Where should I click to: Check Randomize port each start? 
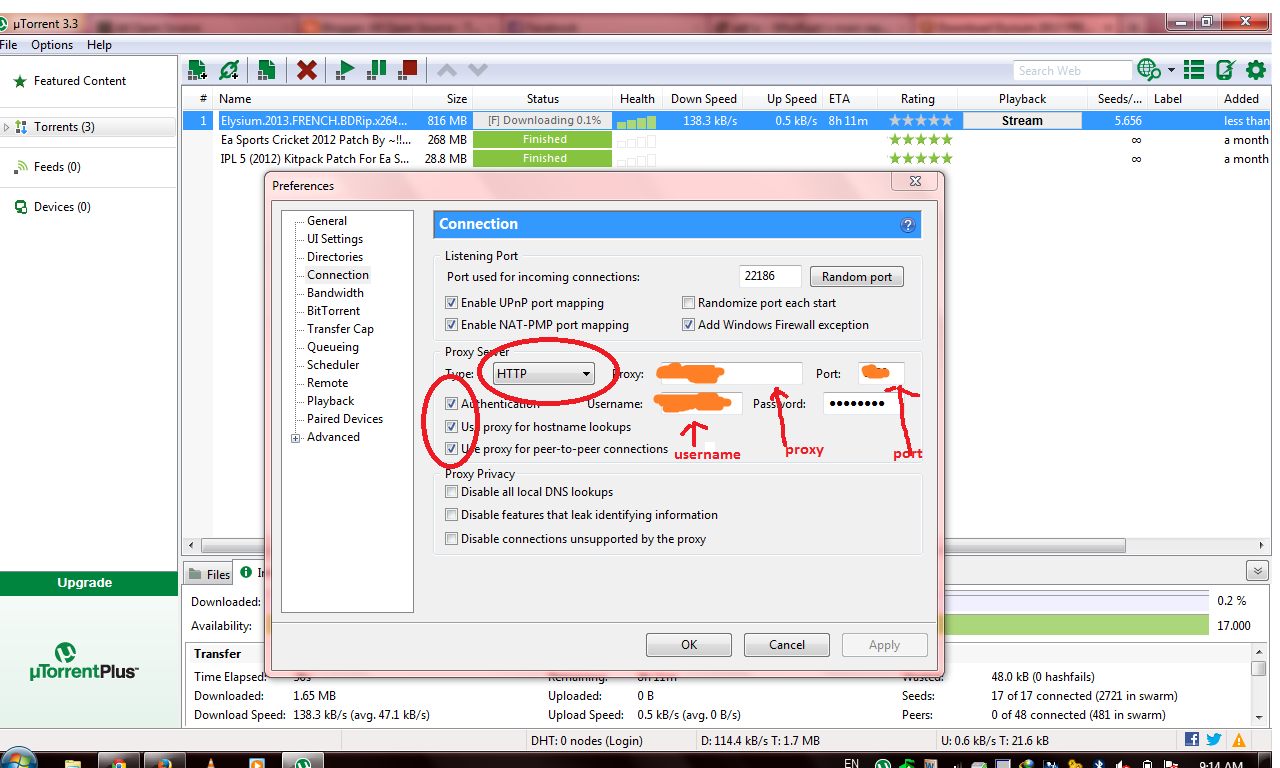(688, 303)
